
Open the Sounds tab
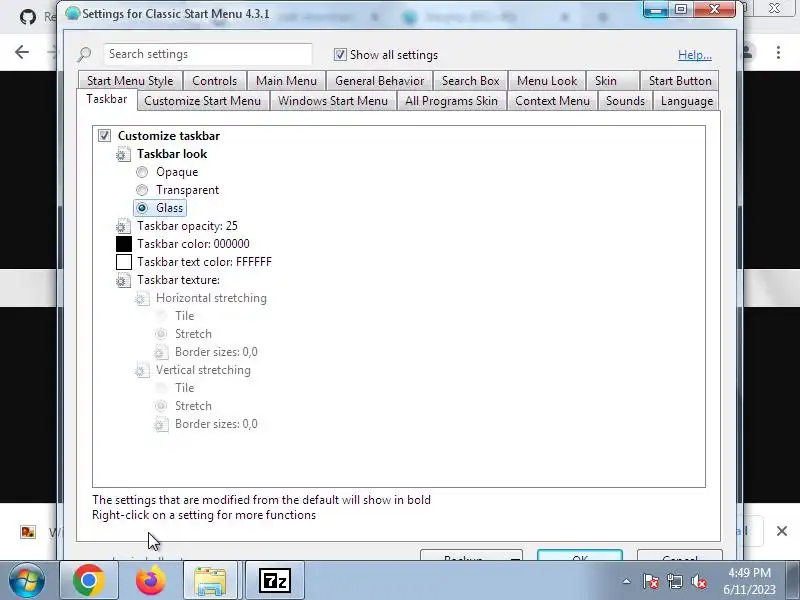pyautogui.click(x=625, y=101)
